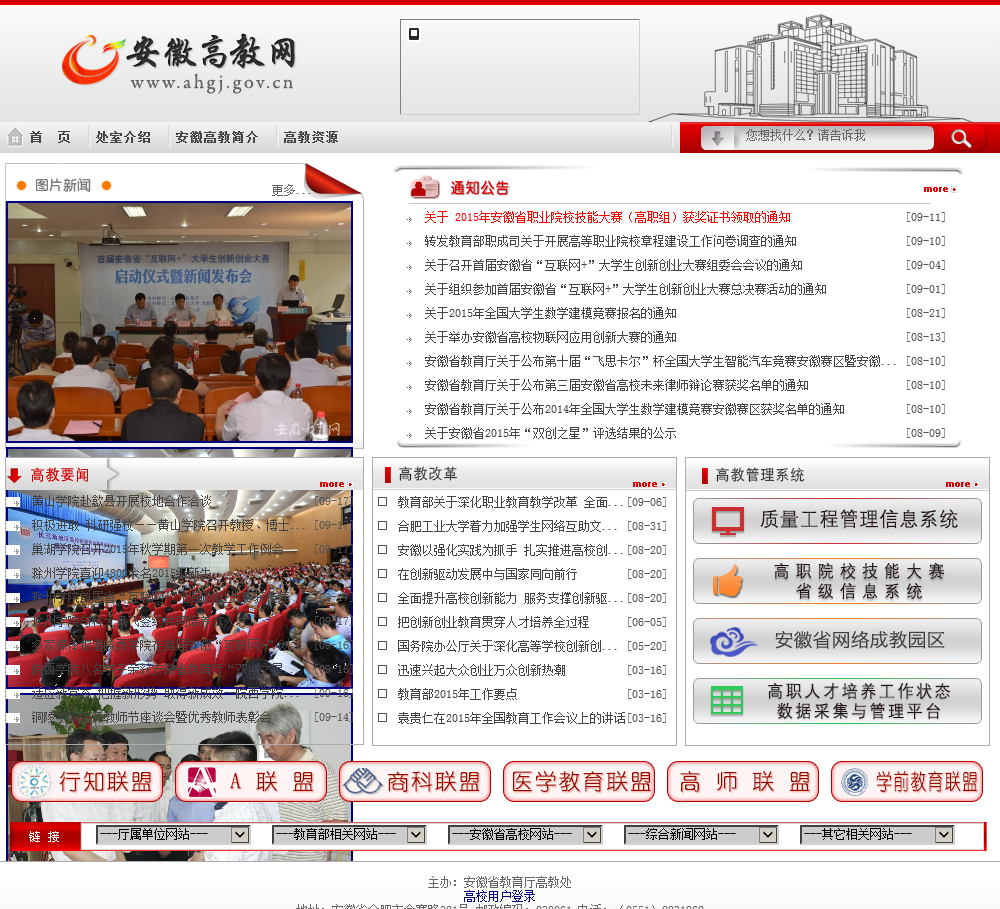Viewport: 1000px width, 909px height.
Task: Click more link in 通知公告 section
Action: click(x=939, y=189)
